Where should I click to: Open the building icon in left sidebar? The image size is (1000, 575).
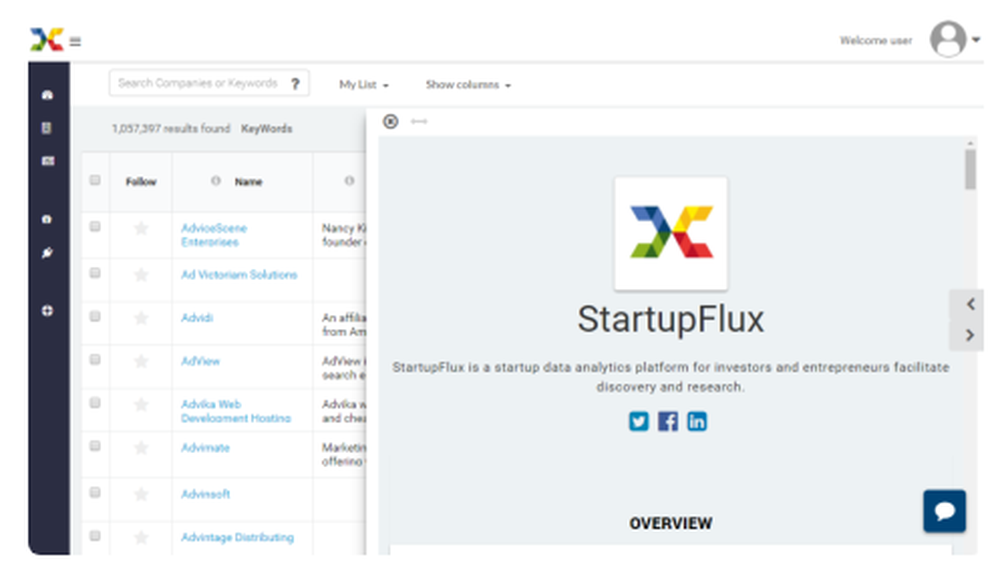pyautogui.click(x=47, y=128)
